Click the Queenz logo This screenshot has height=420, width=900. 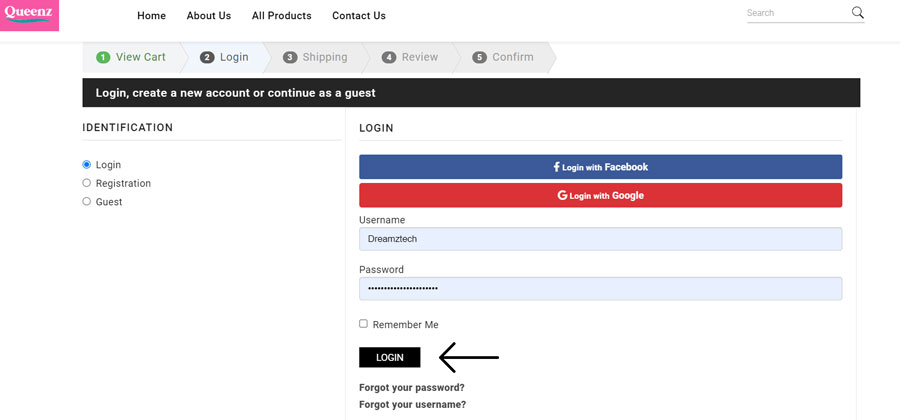click(29, 15)
